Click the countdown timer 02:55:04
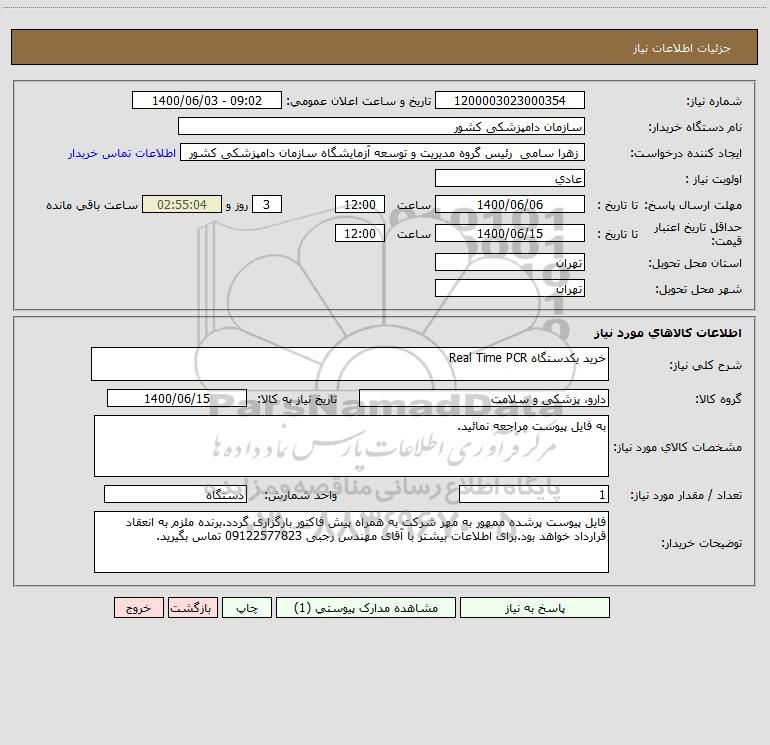770x745 pixels. tap(182, 204)
